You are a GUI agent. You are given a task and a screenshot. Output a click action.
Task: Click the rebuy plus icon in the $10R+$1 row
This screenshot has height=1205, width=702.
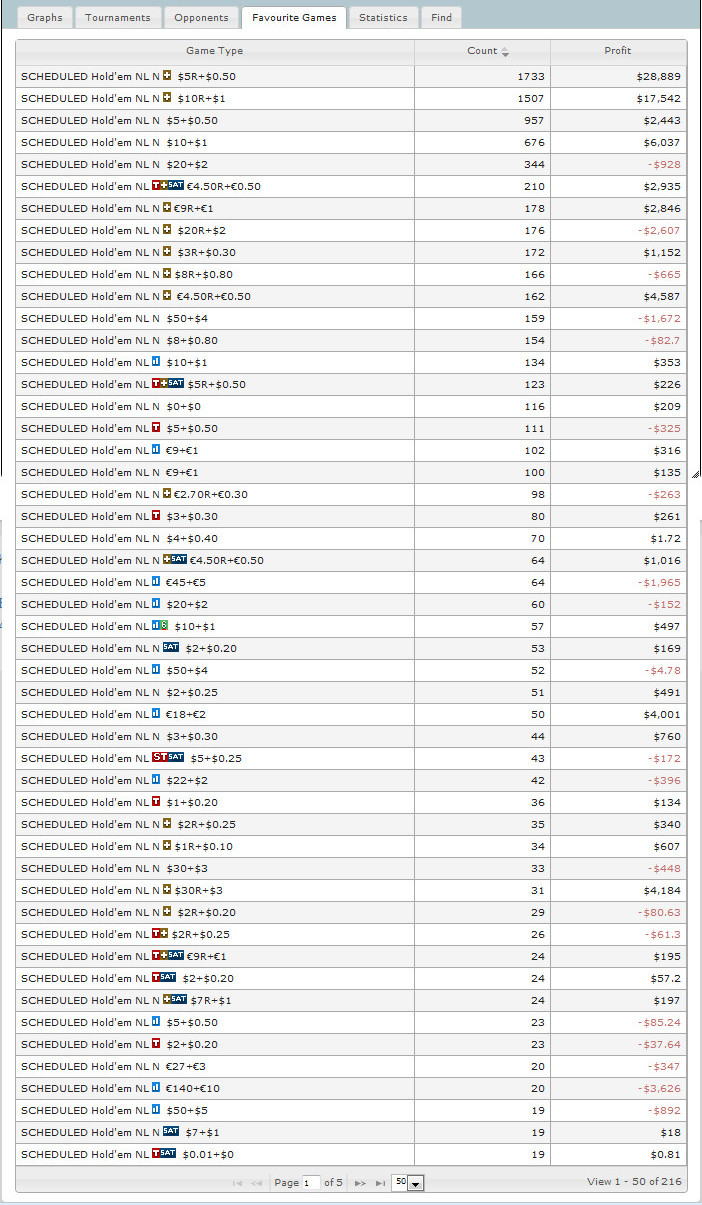167,98
